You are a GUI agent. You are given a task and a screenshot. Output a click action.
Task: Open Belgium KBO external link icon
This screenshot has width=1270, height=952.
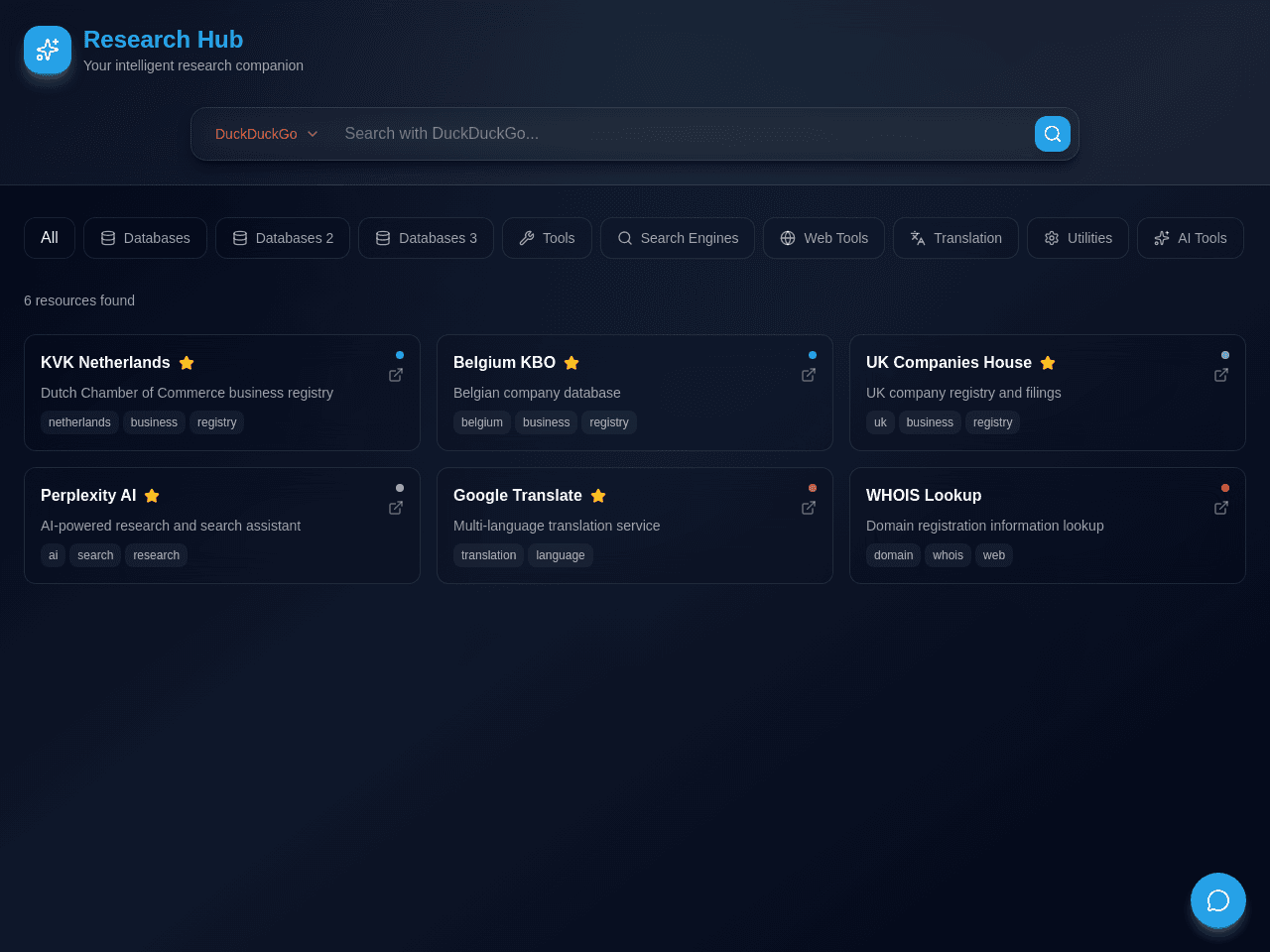click(x=809, y=375)
